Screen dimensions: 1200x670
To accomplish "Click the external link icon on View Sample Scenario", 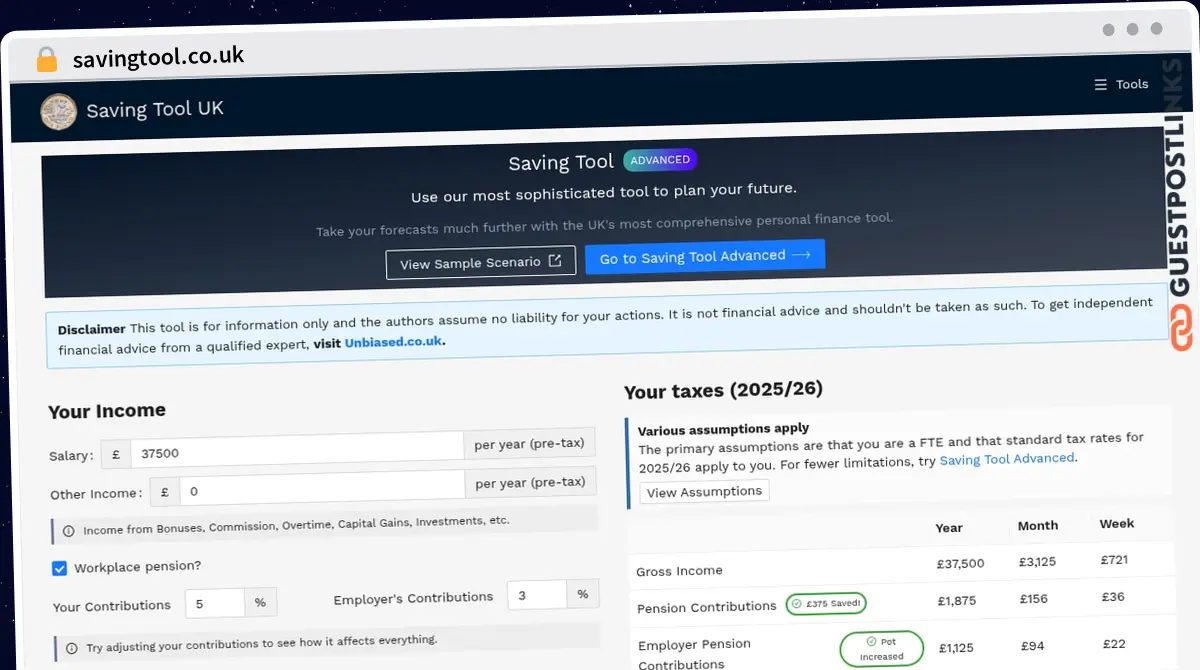I will (555, 261).
